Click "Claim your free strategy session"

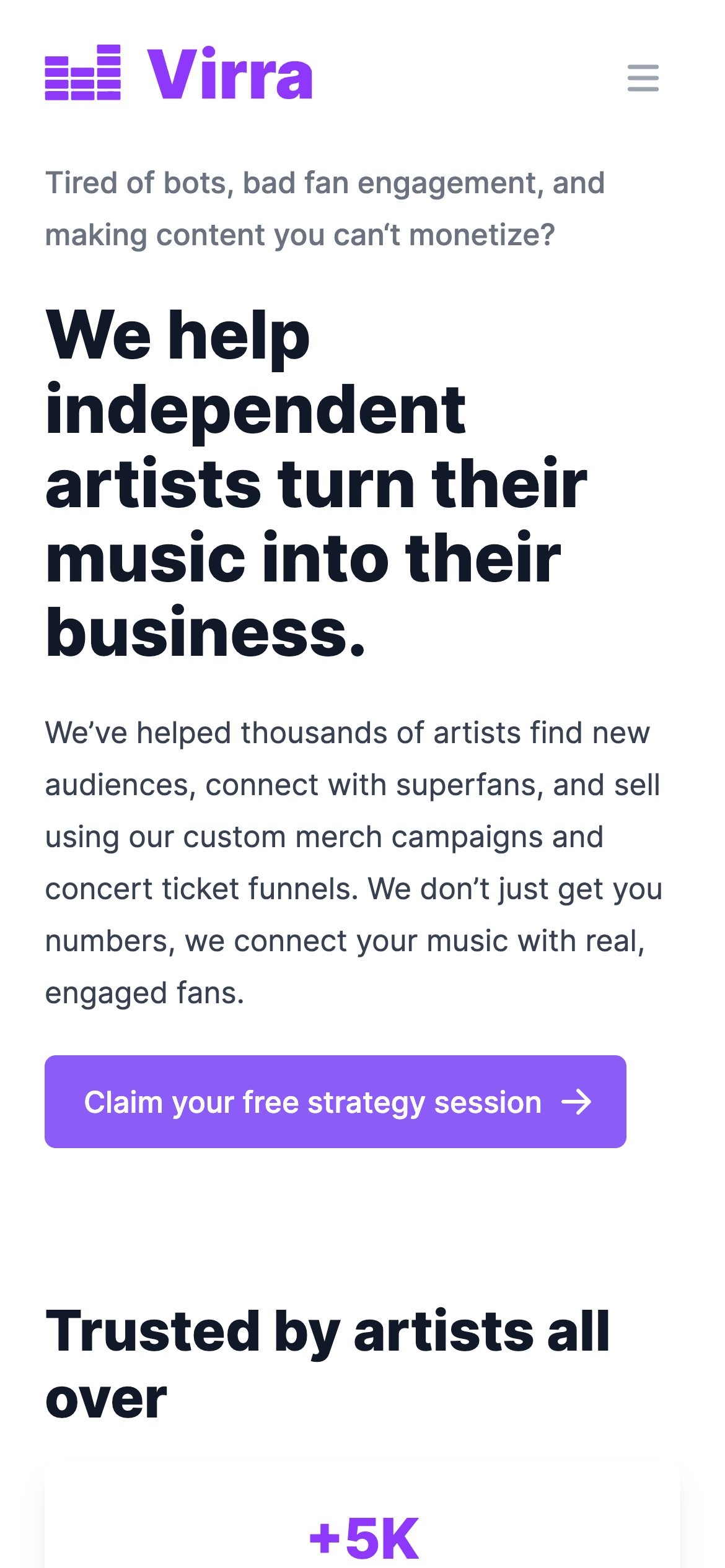(x=313, y=1102)
